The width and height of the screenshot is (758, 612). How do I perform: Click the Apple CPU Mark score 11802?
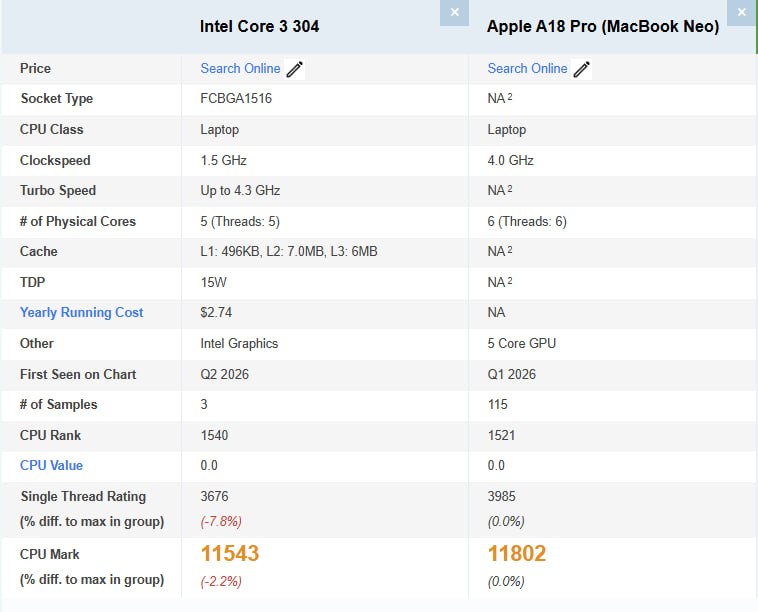(x=517, y=554)
